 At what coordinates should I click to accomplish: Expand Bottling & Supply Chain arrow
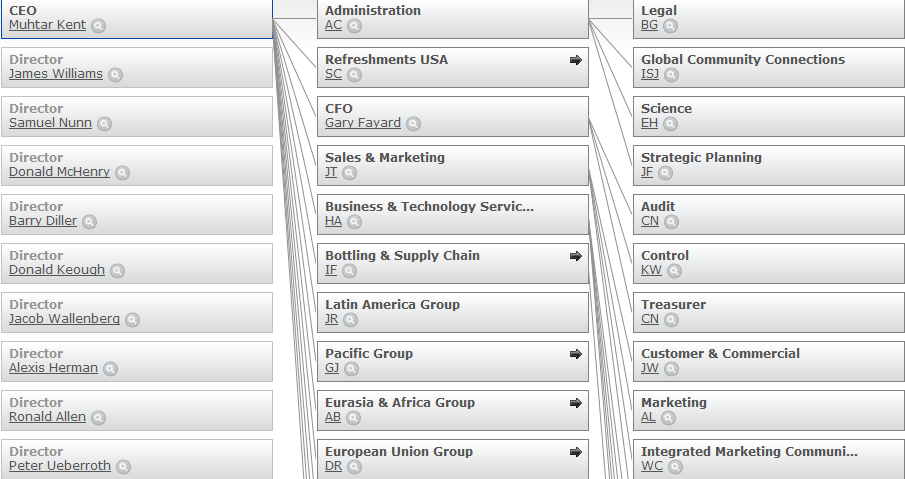tap(575, 256)
